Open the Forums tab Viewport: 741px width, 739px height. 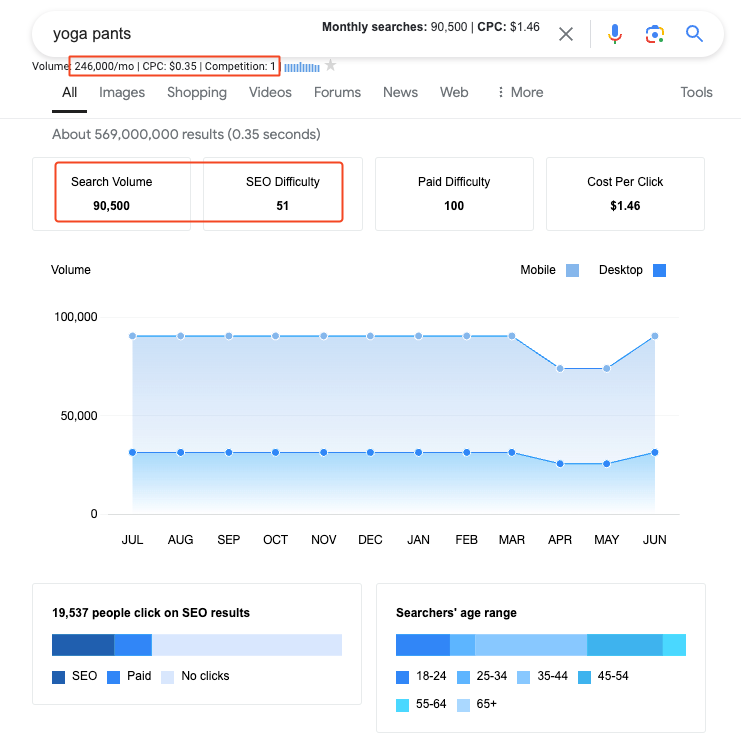coord(337,92)
